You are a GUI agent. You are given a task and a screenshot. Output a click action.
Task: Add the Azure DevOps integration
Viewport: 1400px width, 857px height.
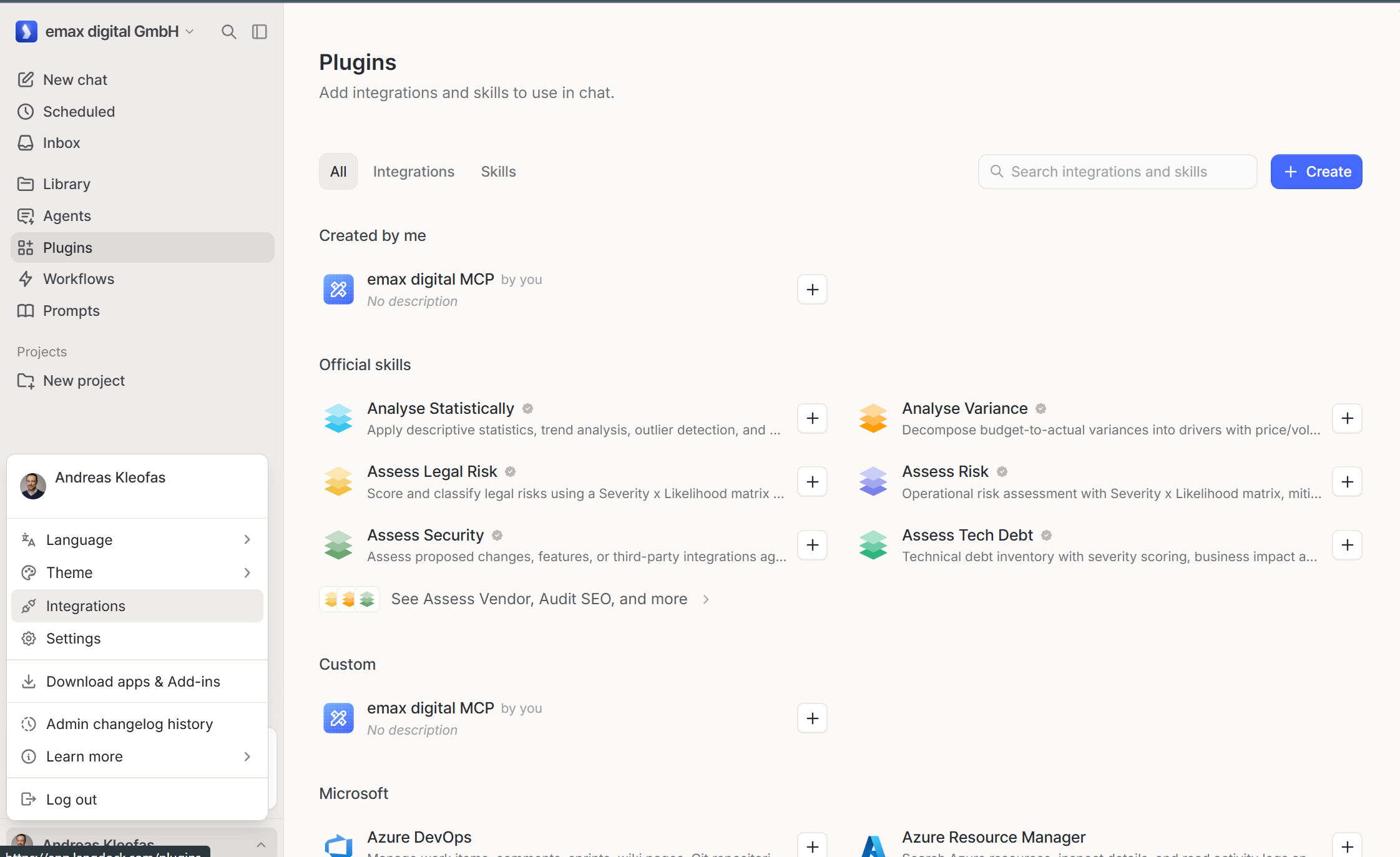[812, 846]
